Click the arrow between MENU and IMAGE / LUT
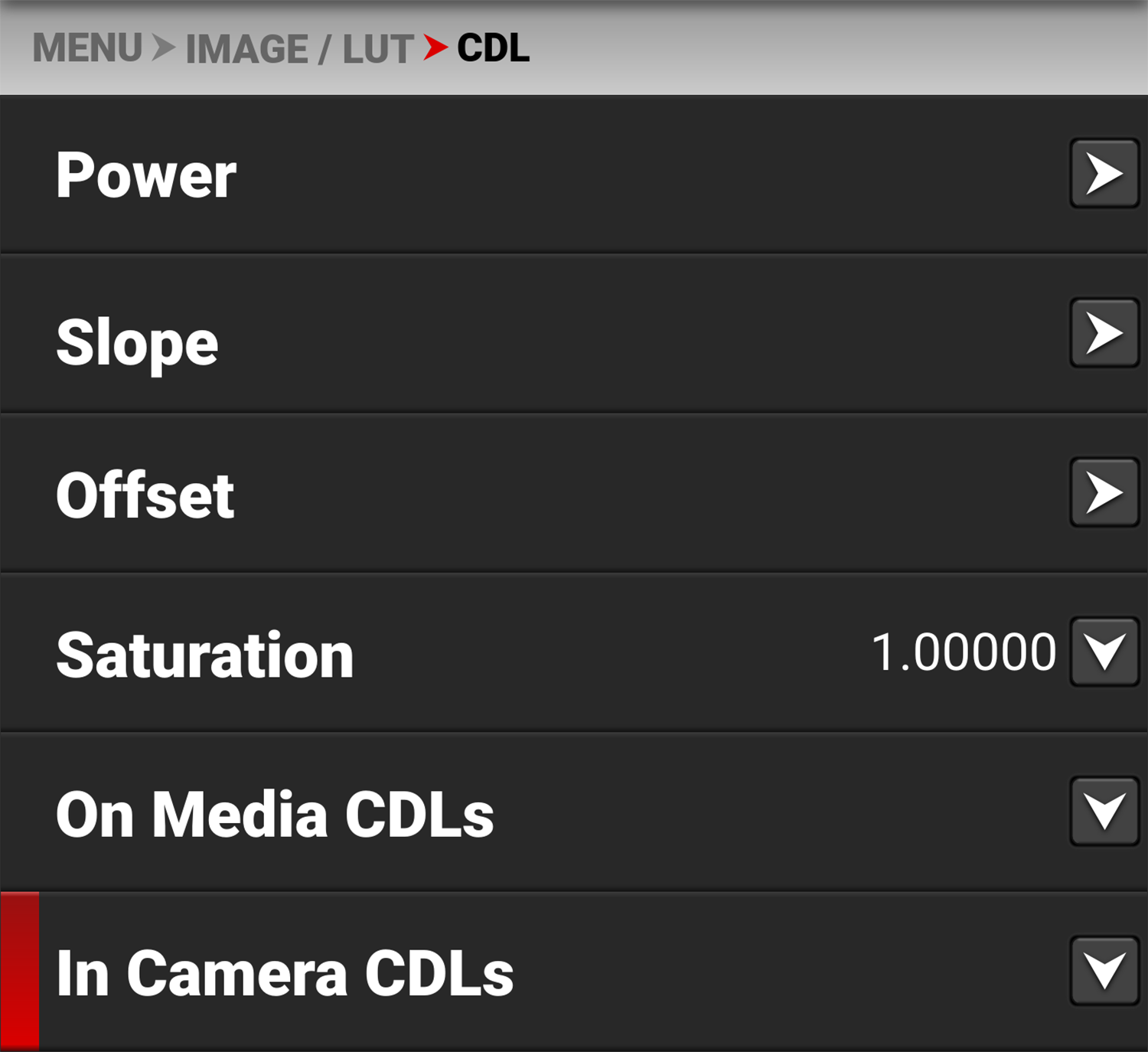 pos(163,48)
